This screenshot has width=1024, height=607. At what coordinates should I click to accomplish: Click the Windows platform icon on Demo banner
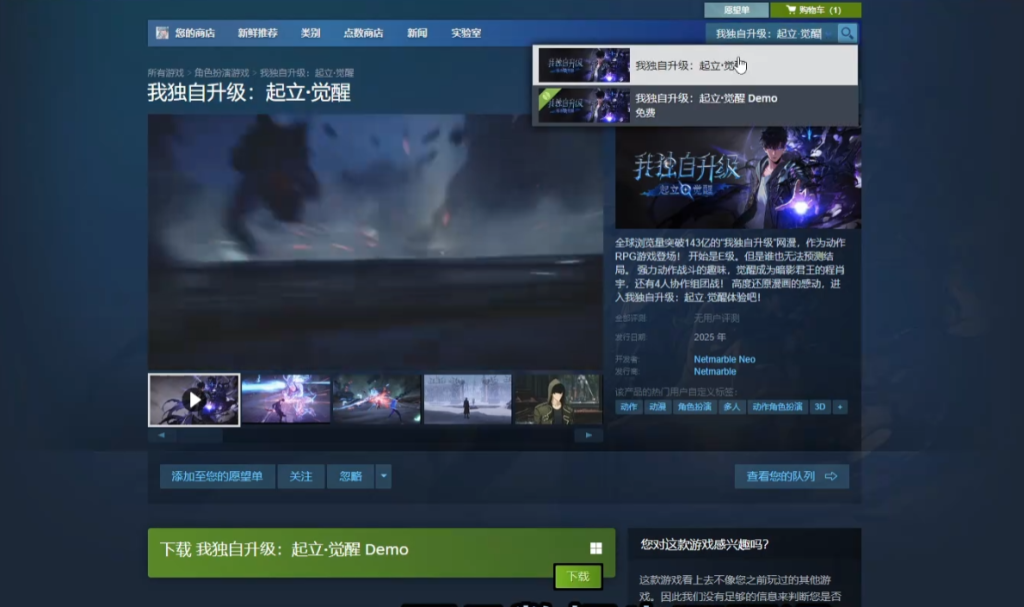coord(596,549)
